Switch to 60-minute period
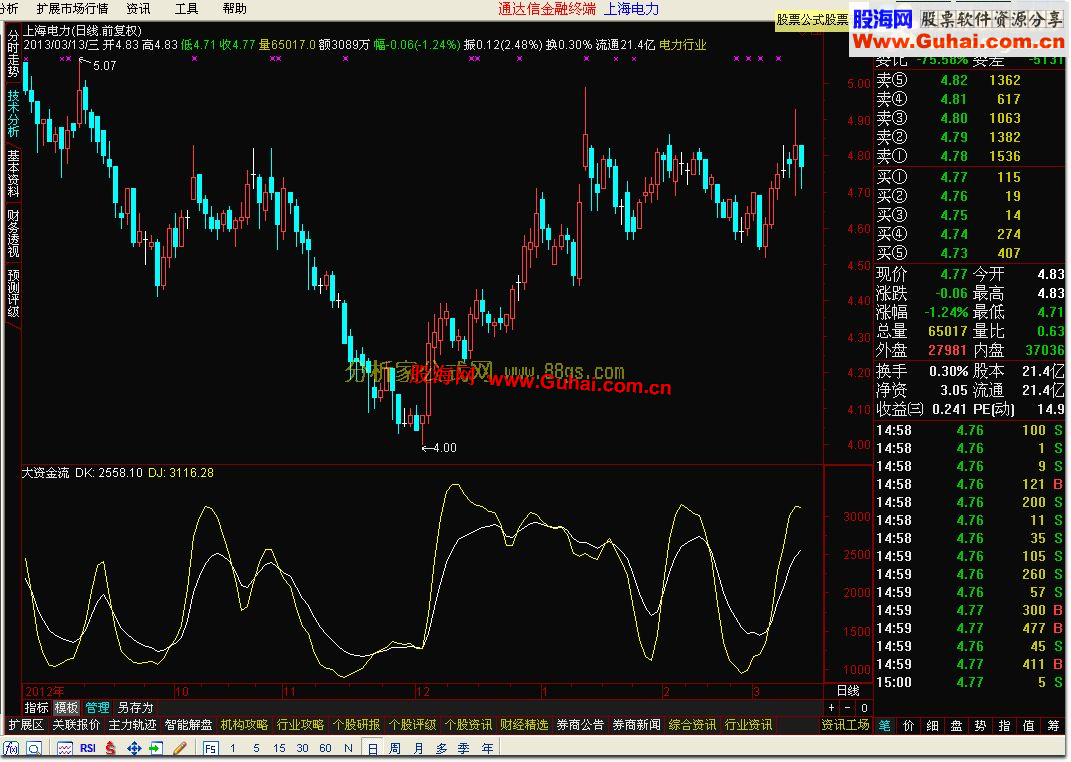This screenshot has width=1071, height=762. 325,748
